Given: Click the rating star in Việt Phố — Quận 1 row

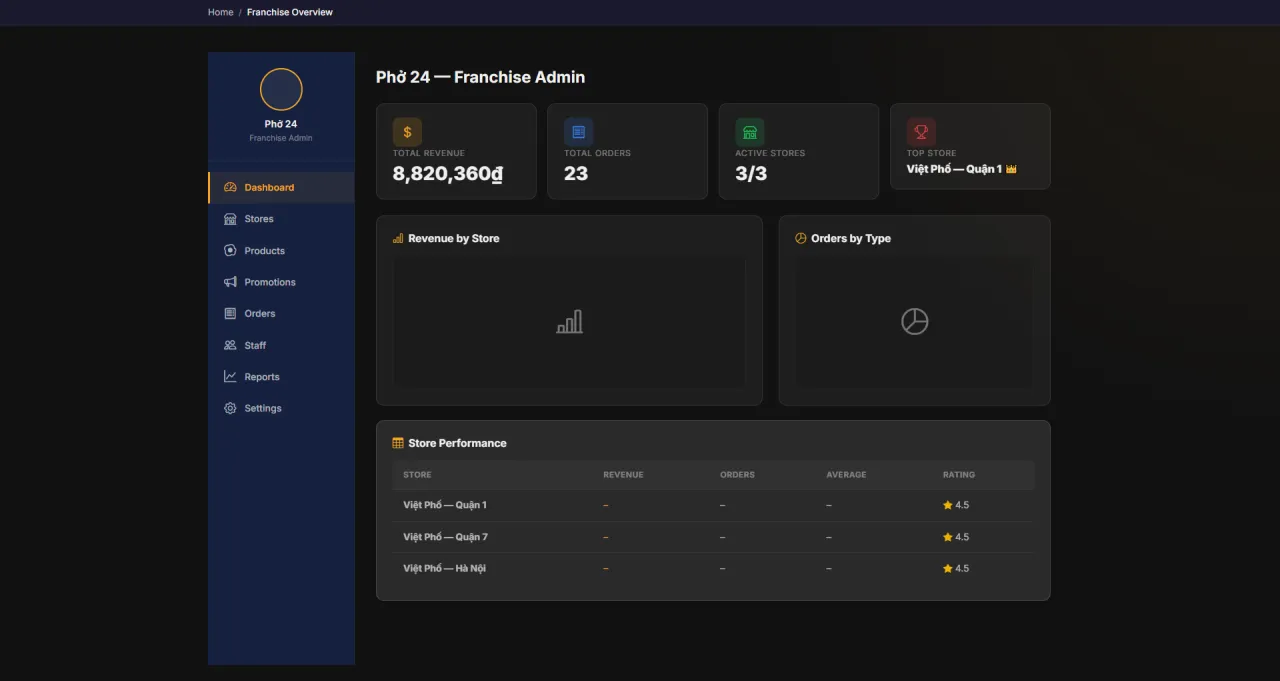Looking at the screenshot, I should 948,505.
